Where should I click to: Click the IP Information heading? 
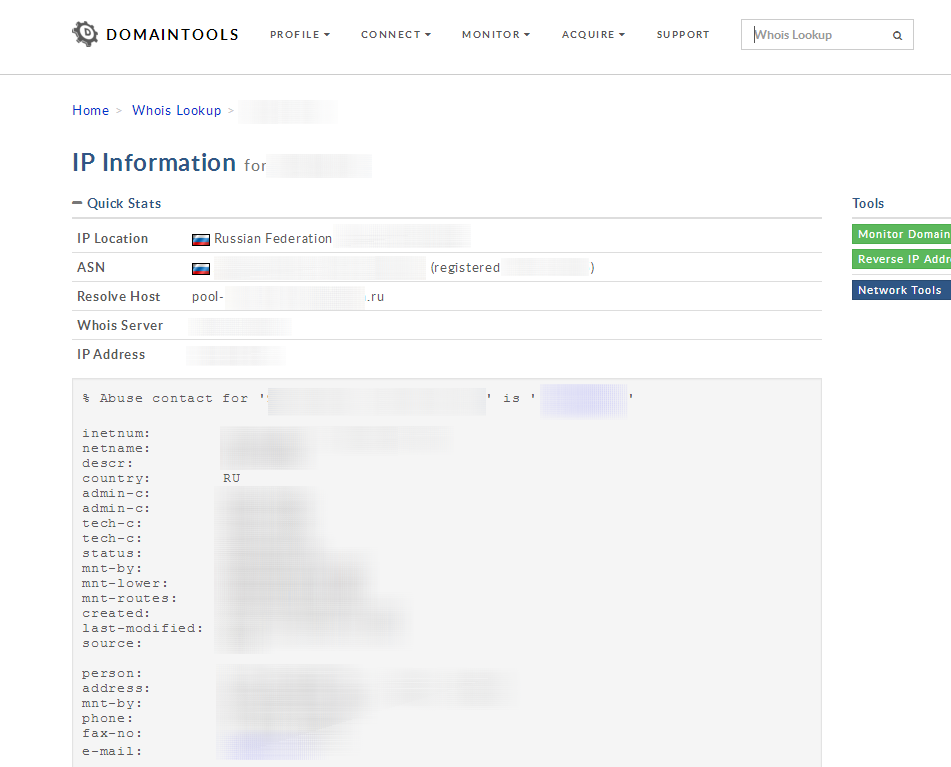click(x=154, y=162)
